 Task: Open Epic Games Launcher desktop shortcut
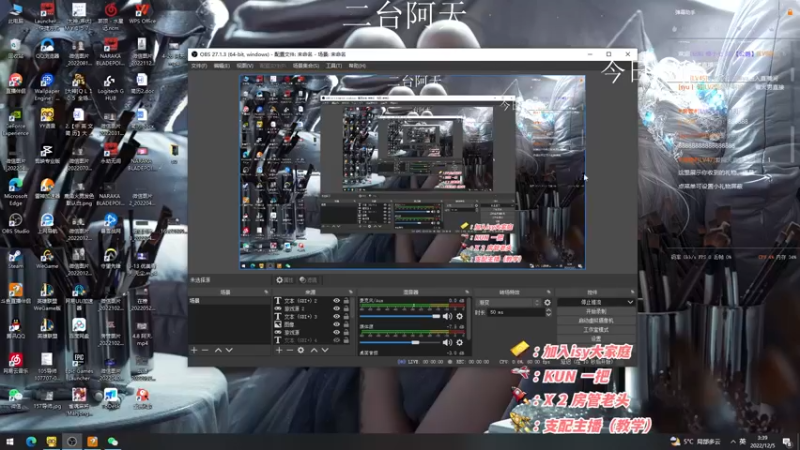(79, 366)
